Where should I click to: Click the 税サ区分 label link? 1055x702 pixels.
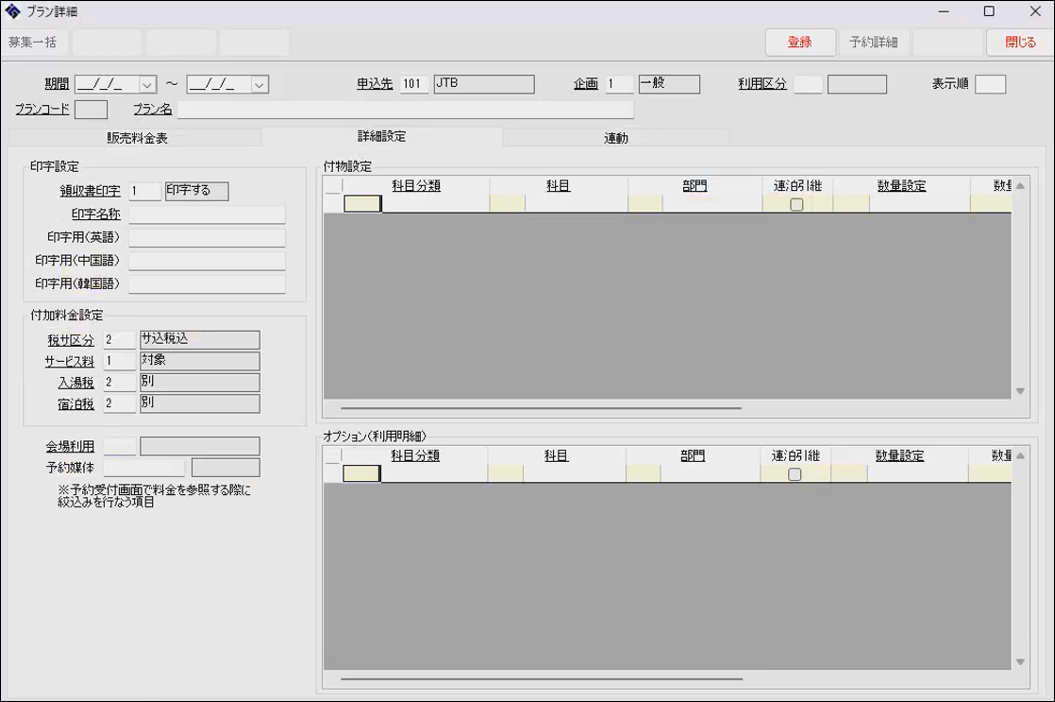[70, 341]
